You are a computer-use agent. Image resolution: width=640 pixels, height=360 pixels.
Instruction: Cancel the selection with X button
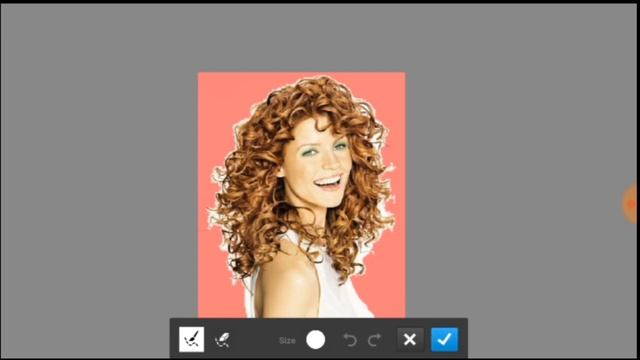pos(410,339)
